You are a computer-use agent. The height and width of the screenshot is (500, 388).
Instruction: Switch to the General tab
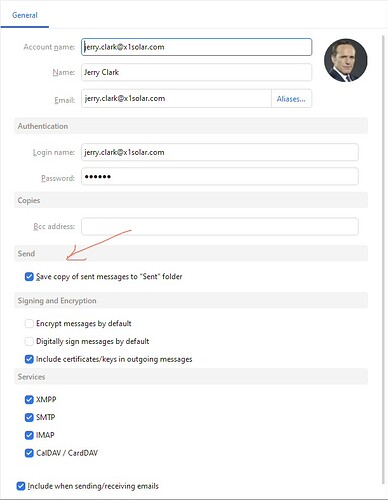pyautogui.click(x=25, y=15)
